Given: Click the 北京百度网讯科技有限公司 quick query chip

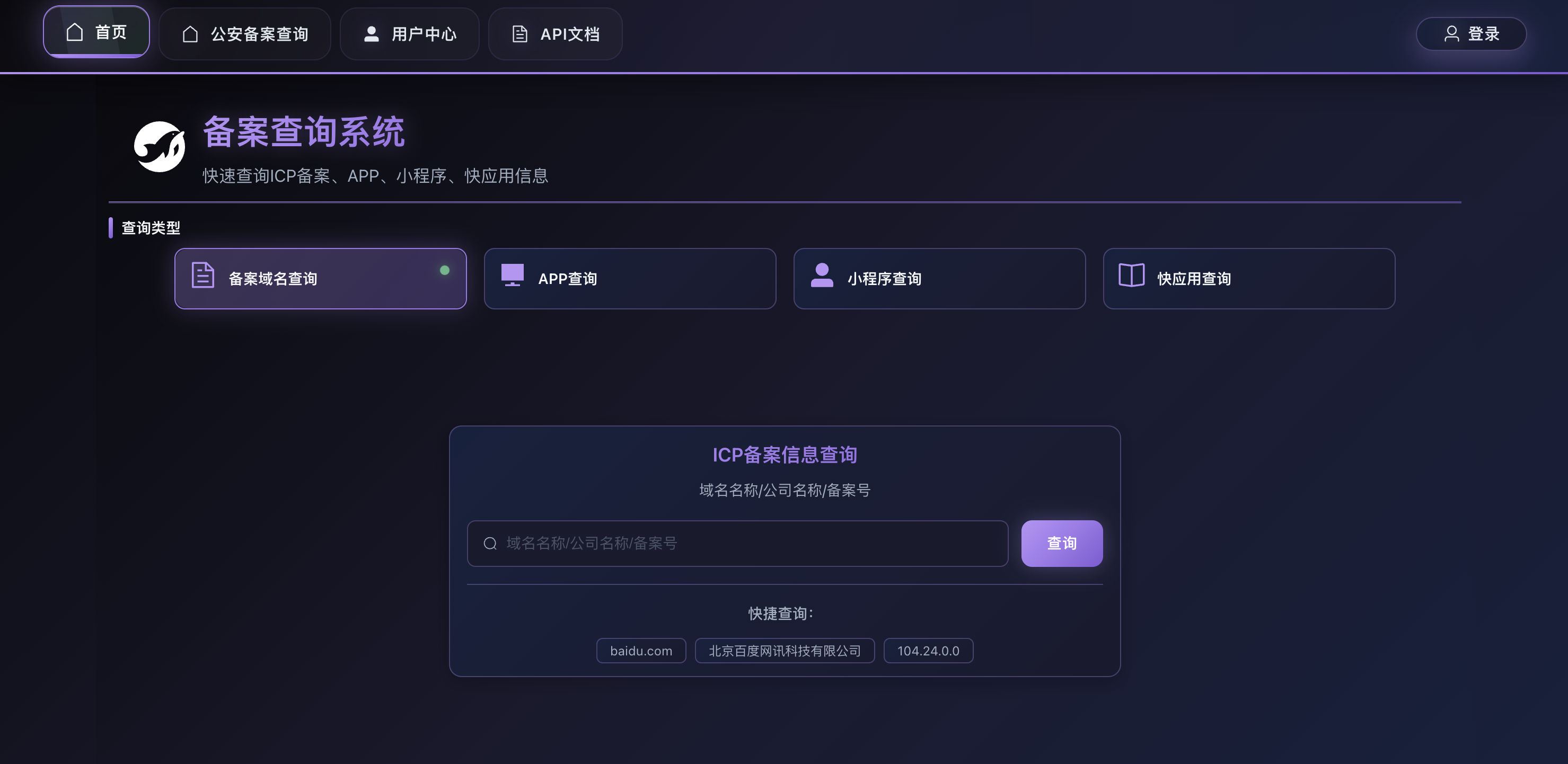Looking at the screenshot, I should click(785, 651).
